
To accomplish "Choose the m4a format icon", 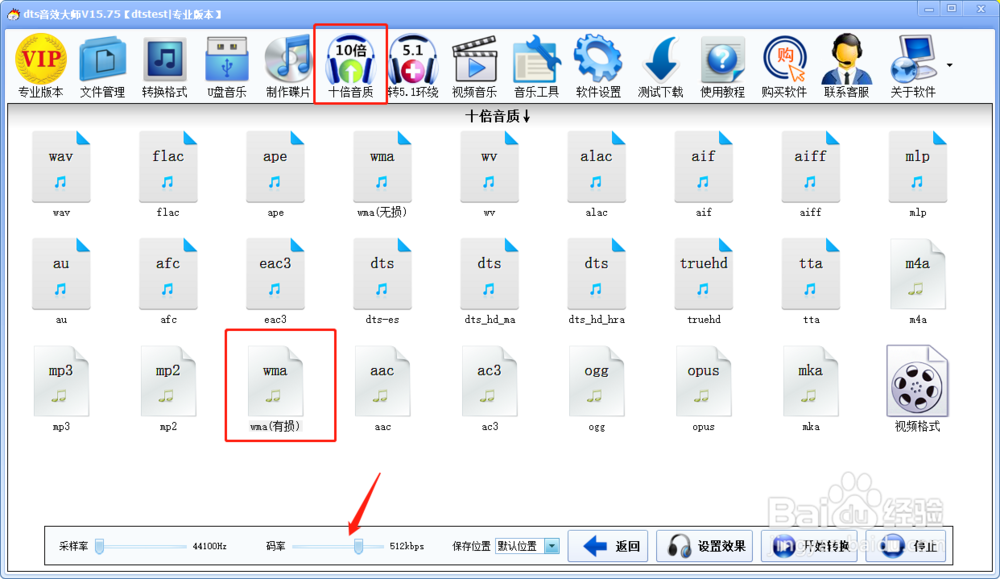I will pos(918,281).
